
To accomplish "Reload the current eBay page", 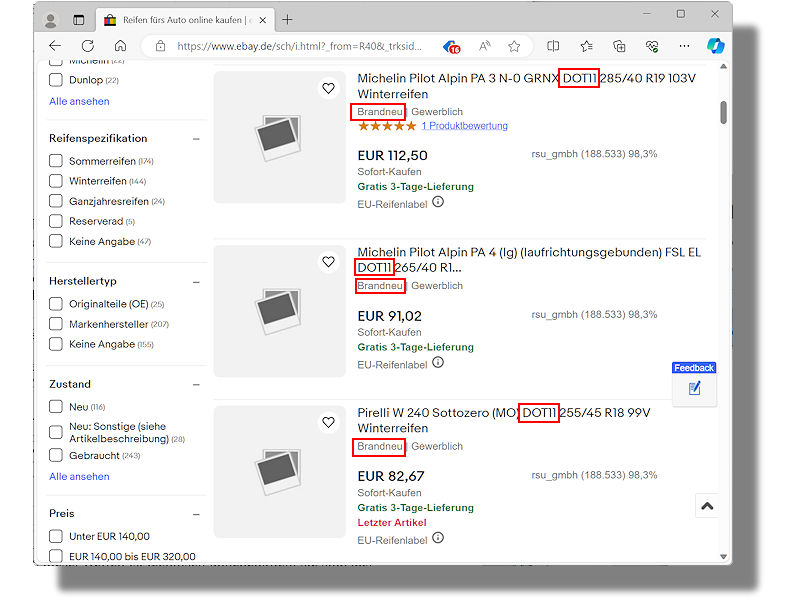I will (88, 46).
